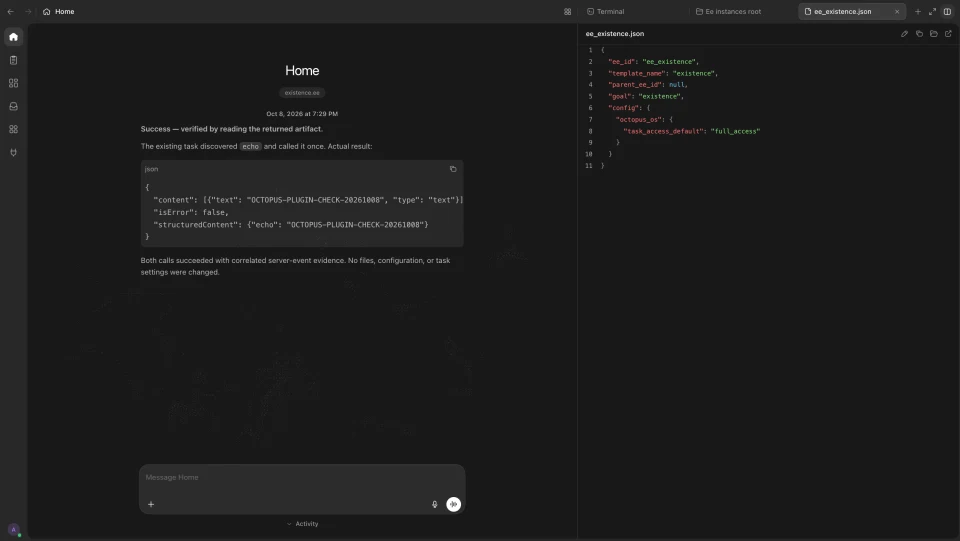Click the "structuredContent" line in code block
This screenshot has width=960, height=541.
(290, 225)
